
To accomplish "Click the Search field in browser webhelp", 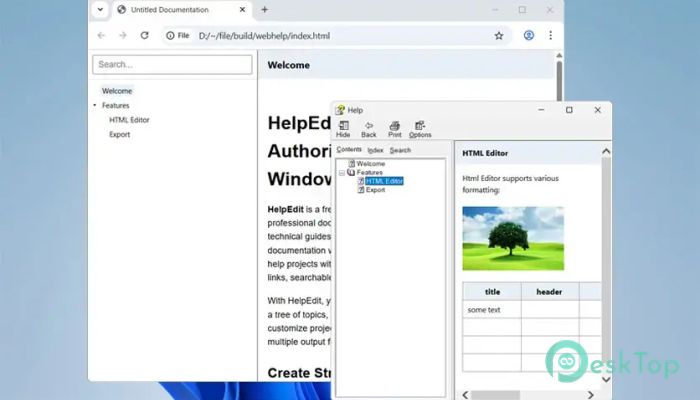I will (172, 64).
